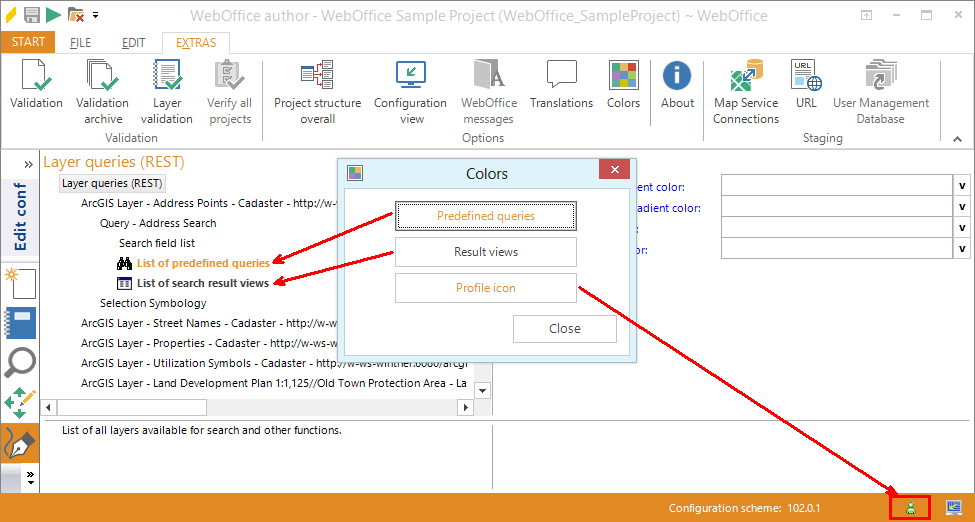Select ArcGIS Layer - Street Names node
Image resolution: width=975 pixels, height=522 pixels.
209,323
